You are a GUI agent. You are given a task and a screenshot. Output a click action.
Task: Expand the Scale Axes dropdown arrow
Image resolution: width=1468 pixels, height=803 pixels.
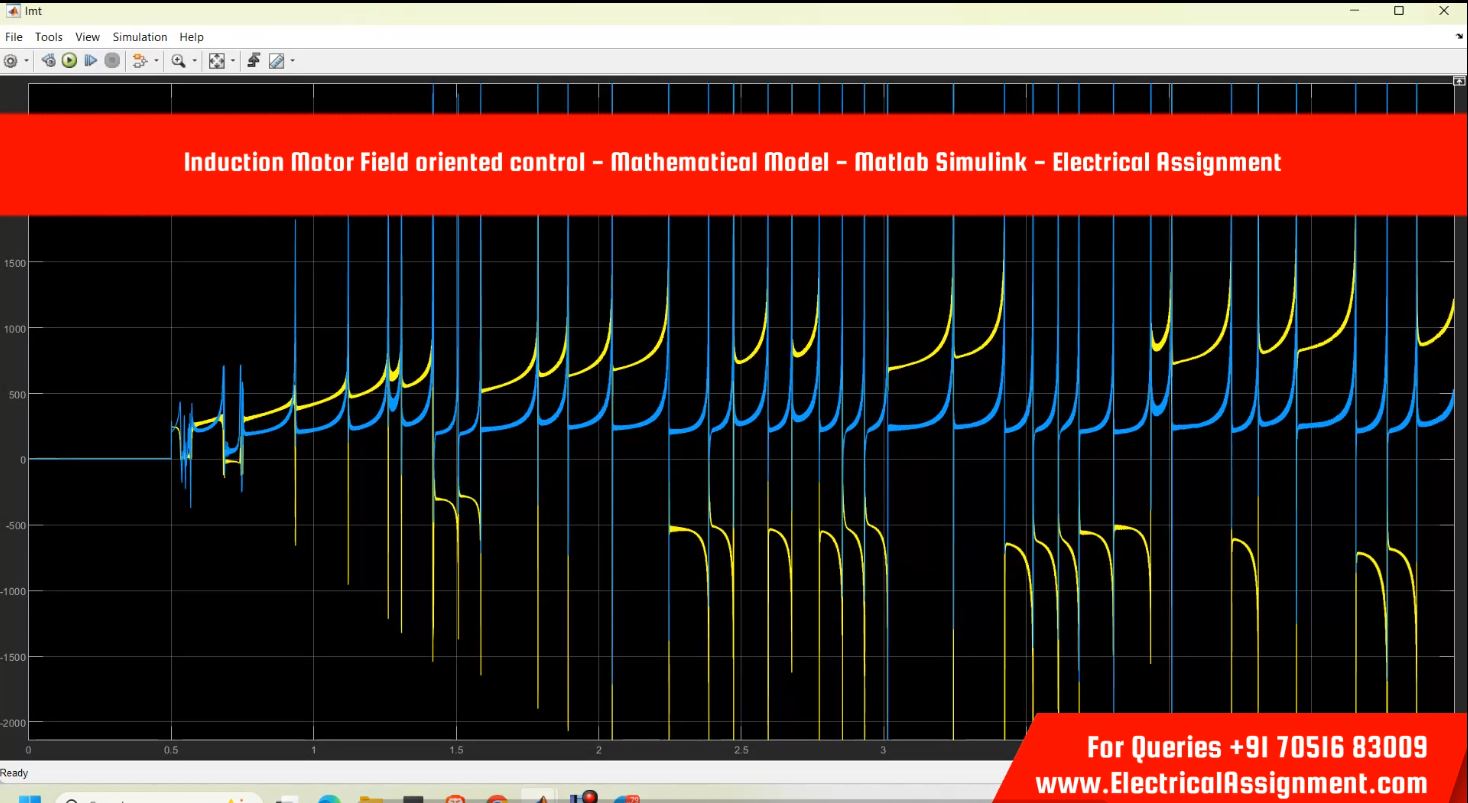click(x=233, y=61)
